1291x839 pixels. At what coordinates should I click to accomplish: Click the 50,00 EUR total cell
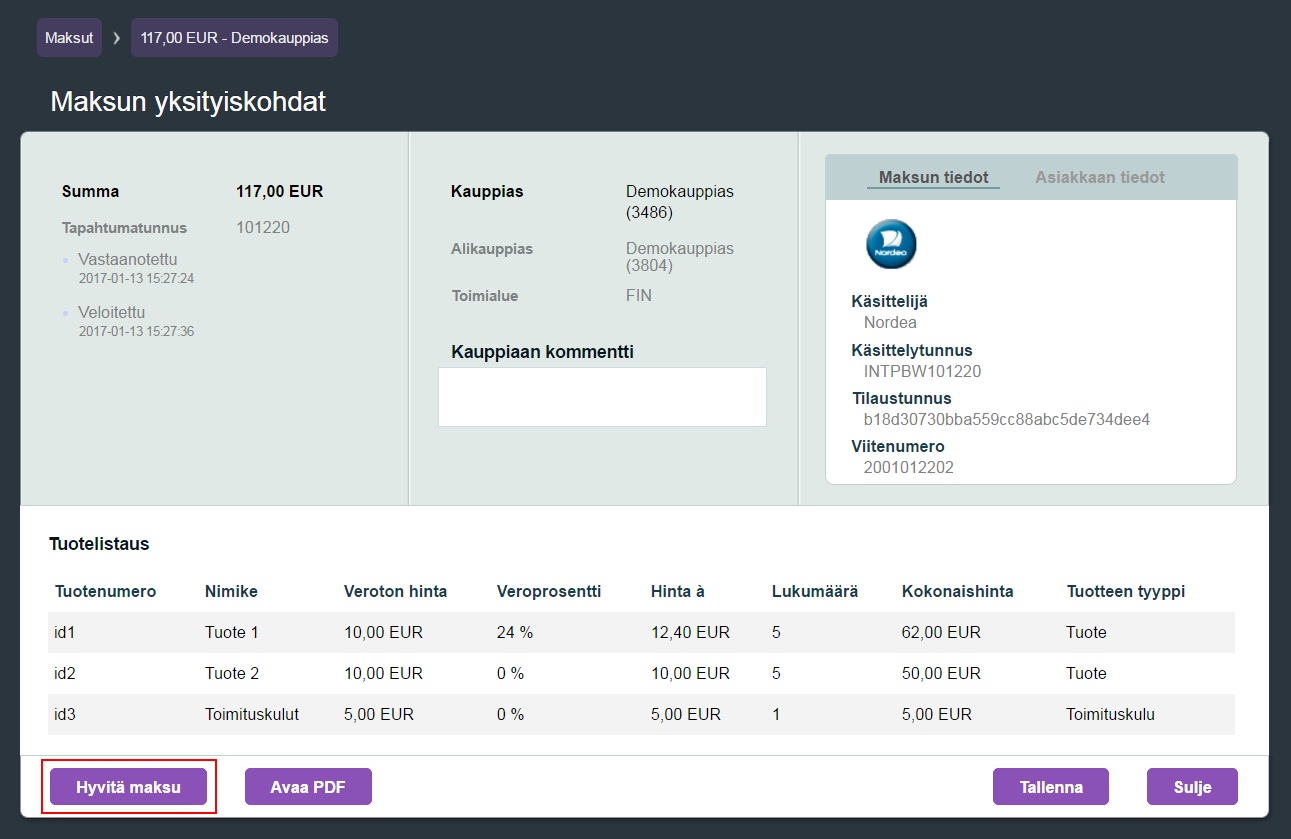pyautogui.click(x=941, y=674)
